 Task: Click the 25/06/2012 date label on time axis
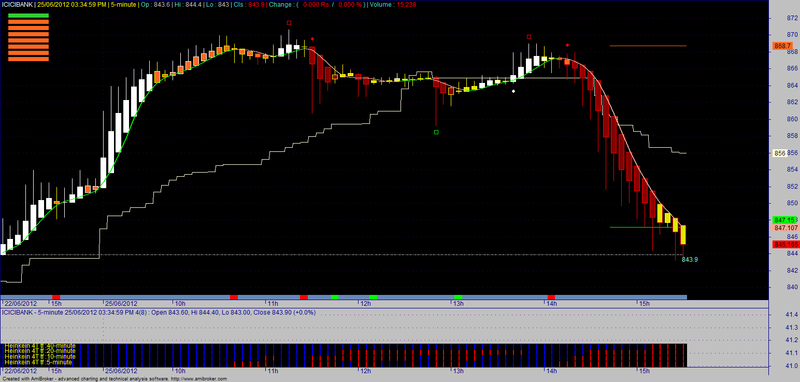coord(121,303)
